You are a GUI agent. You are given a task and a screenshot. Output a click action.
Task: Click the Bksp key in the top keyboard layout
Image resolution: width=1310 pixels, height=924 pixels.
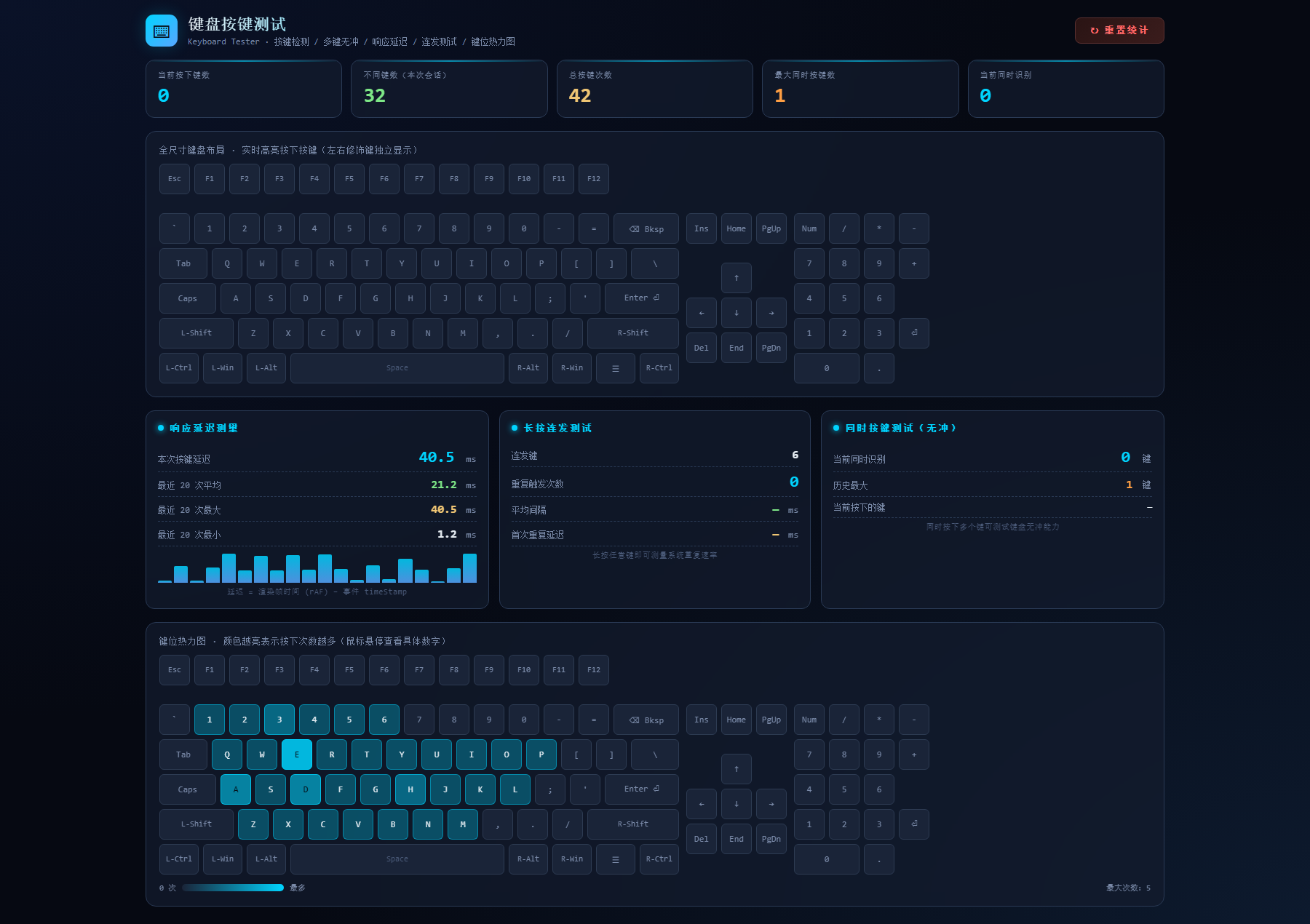pyautogui.click(x=646, y=228)
